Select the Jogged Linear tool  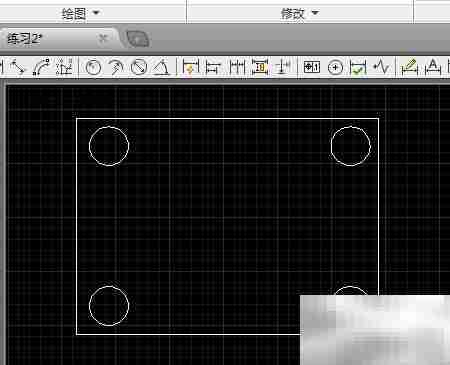381,67
